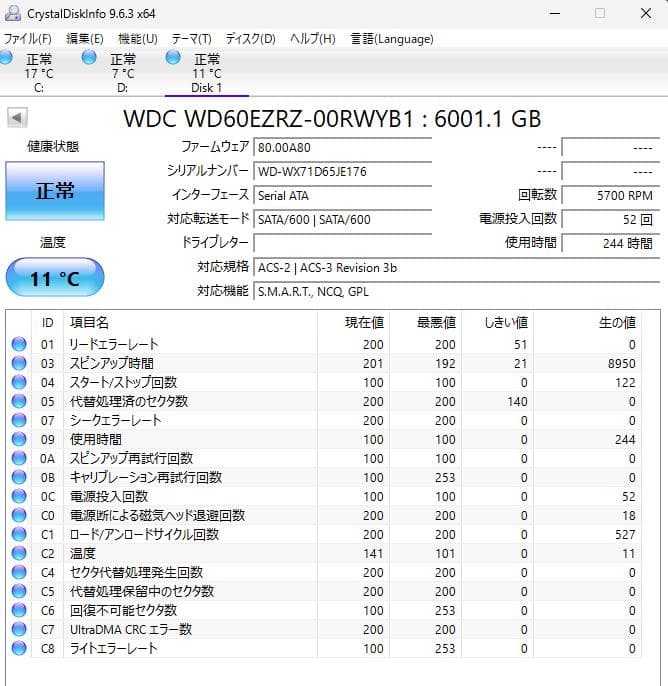Click the drive title WDC WD60EZRZ-00RWYB1 : 6001.1 GB
Screen dimensions: 668x686
pos(332,118)
